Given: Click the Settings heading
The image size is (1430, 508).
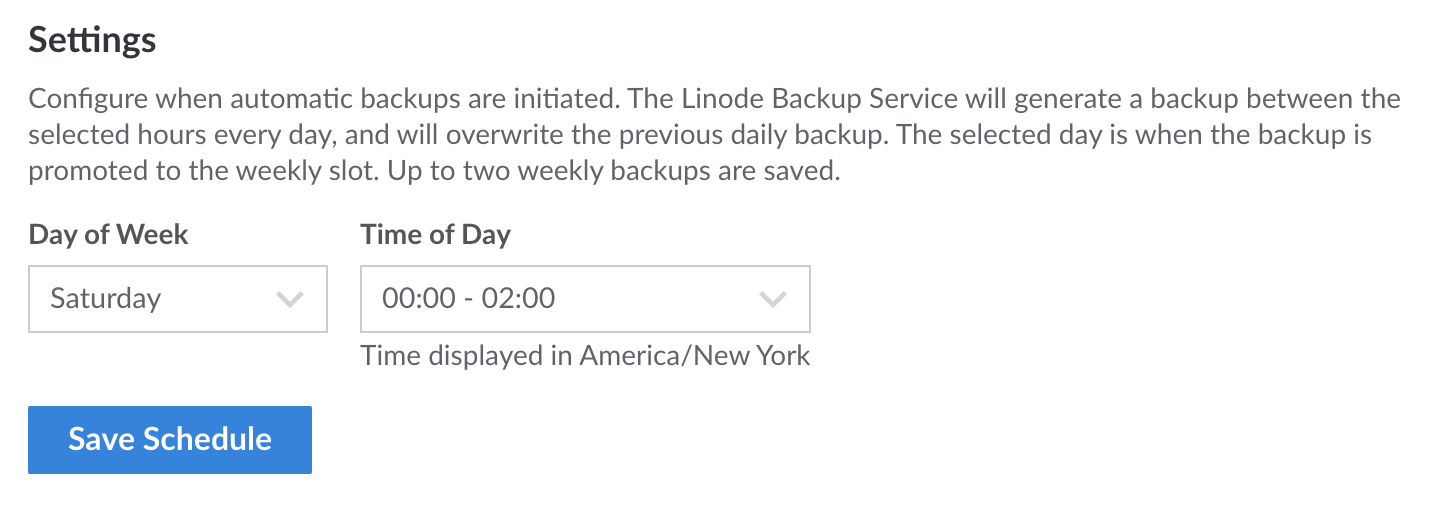Looking at the screenshot, I should pos(92,39).
